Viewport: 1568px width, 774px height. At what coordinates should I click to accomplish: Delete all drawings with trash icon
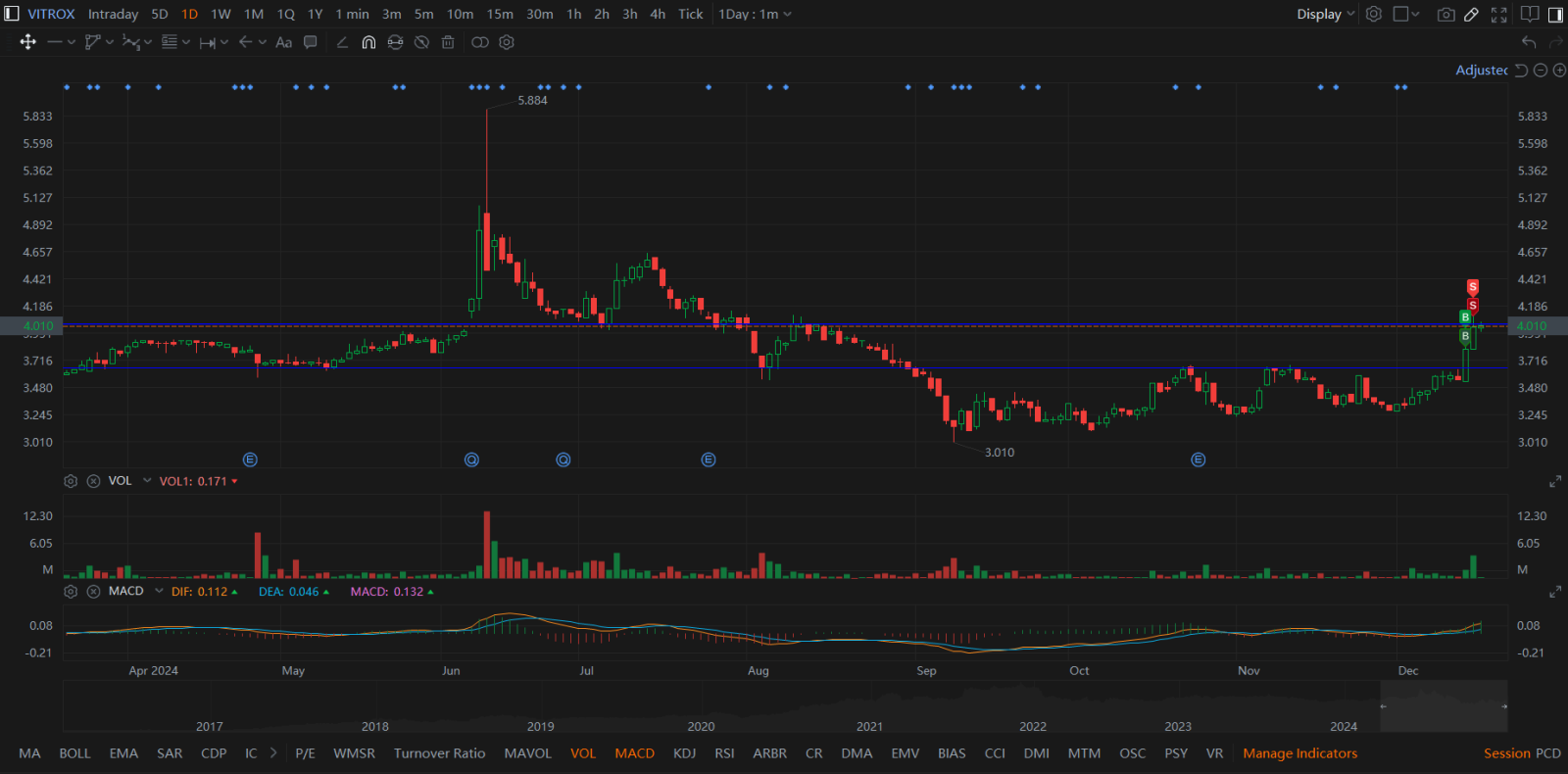pos(448,42)
